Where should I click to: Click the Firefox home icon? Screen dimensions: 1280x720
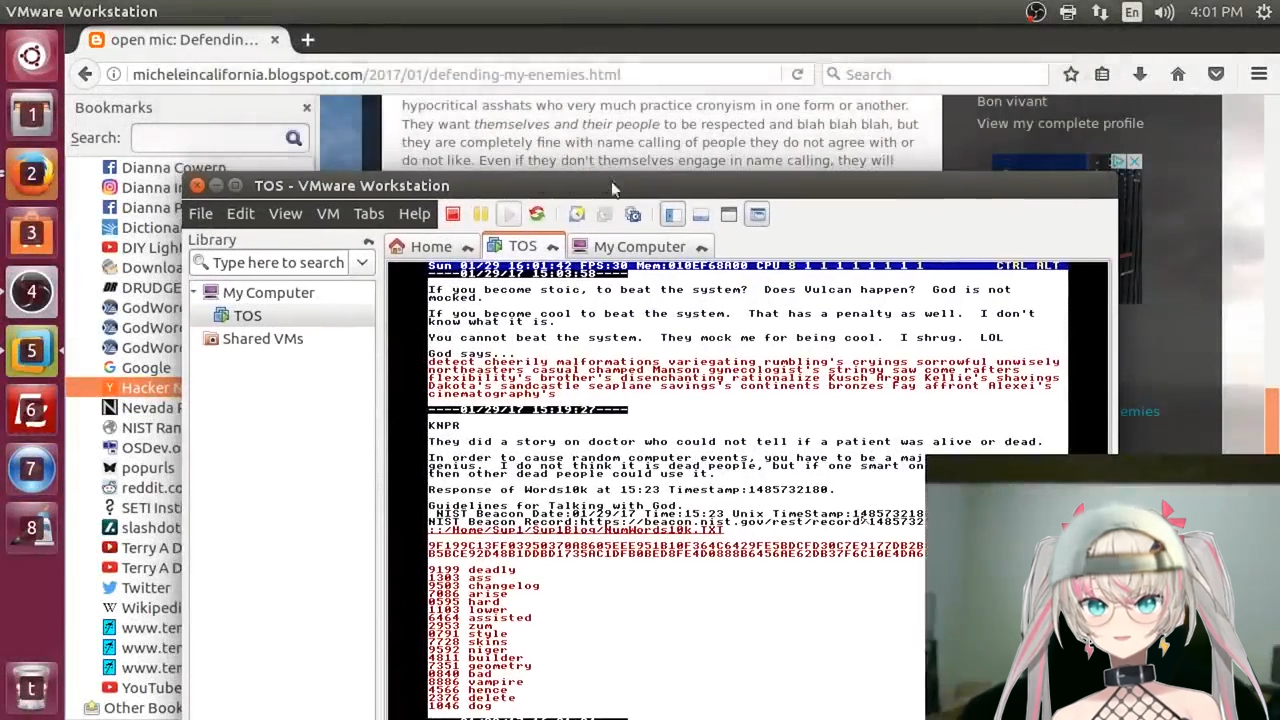point(1178,74)
